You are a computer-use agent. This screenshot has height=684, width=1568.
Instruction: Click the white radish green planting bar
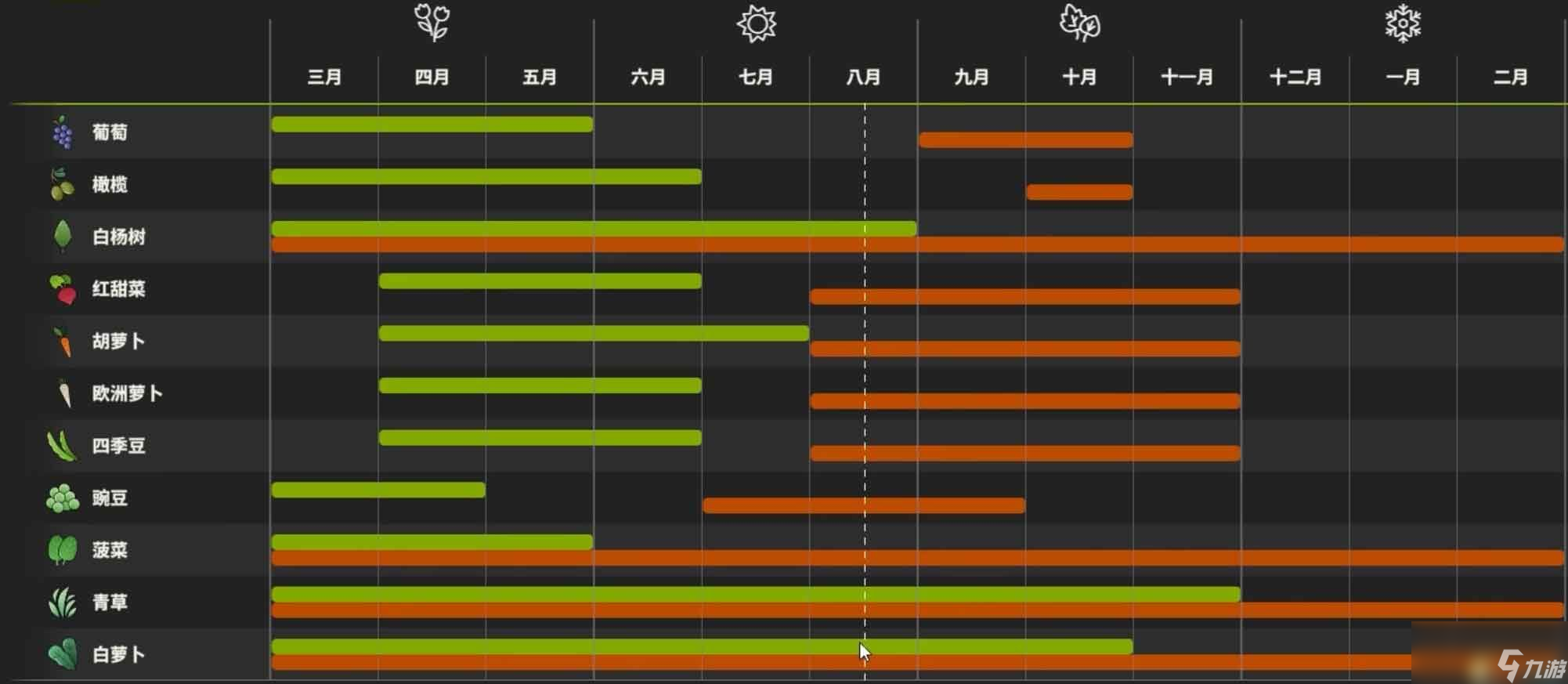[x=702, y=646]
